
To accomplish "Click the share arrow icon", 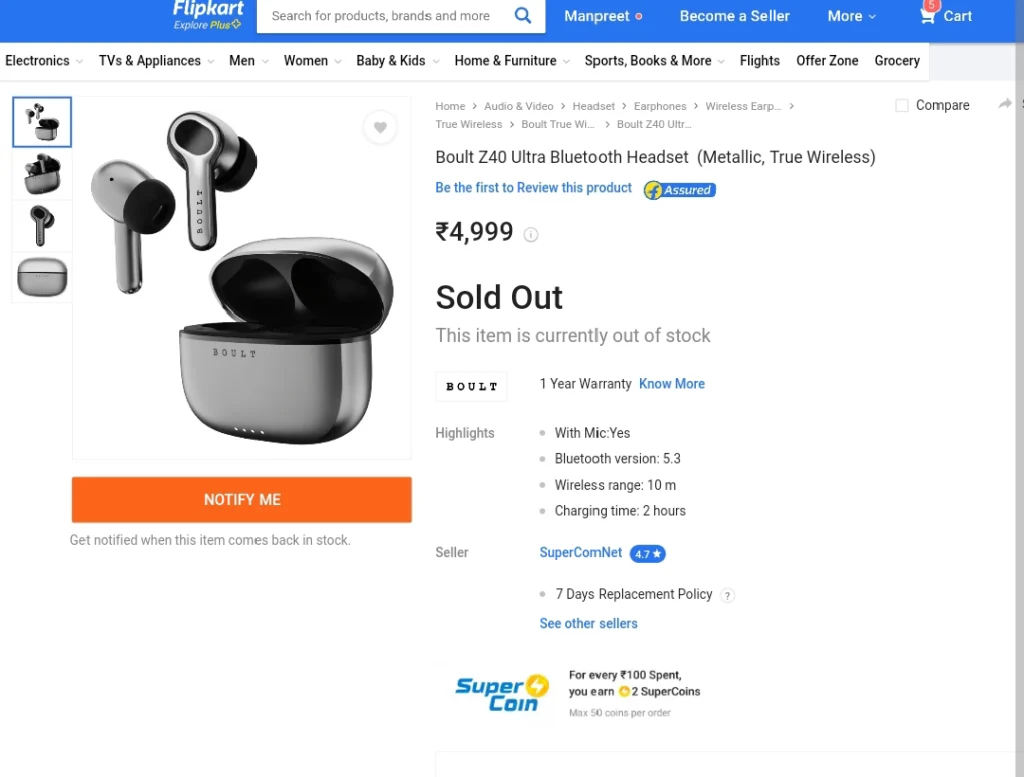I will point(1005,104).
